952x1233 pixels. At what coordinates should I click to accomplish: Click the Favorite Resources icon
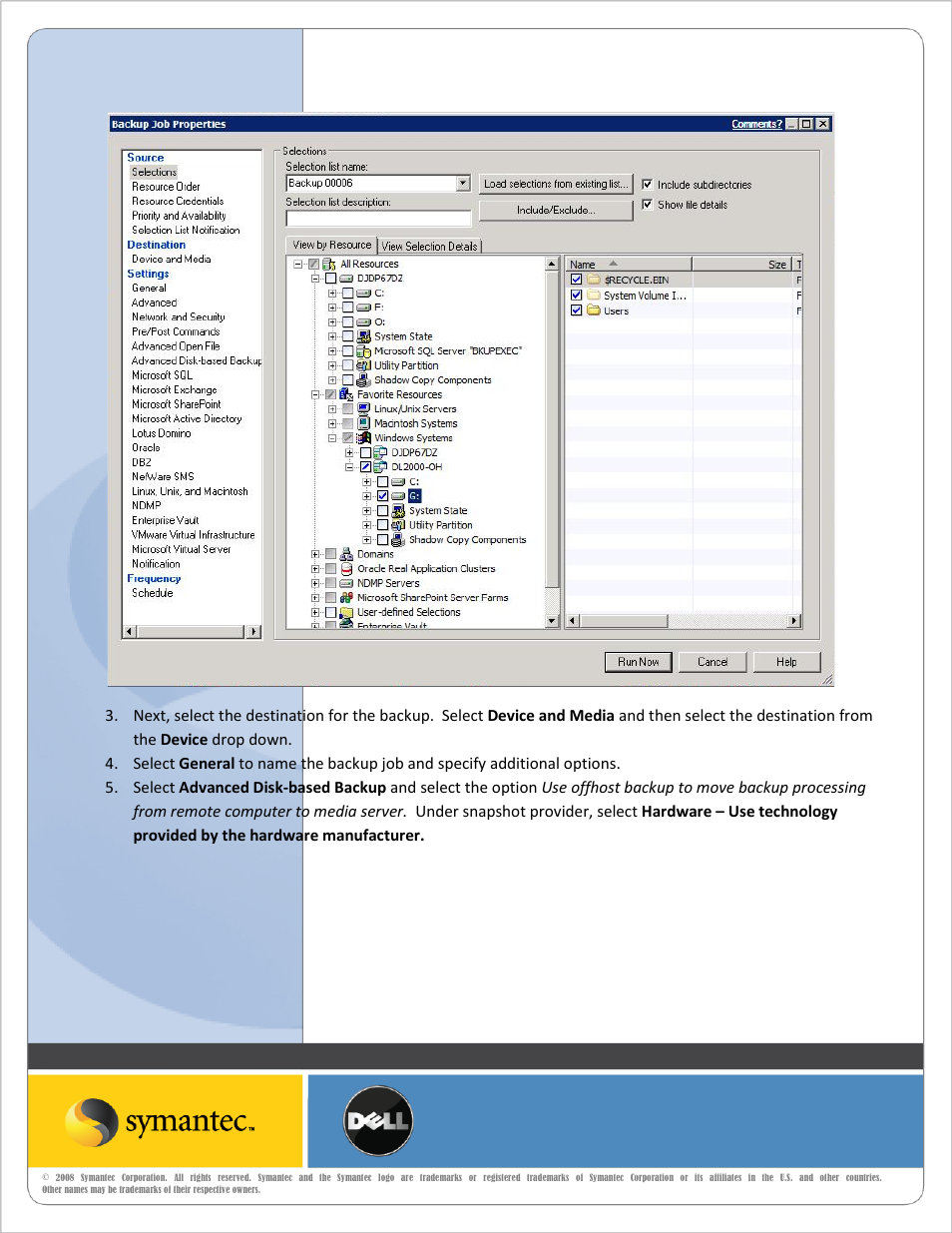coord(346,395)
